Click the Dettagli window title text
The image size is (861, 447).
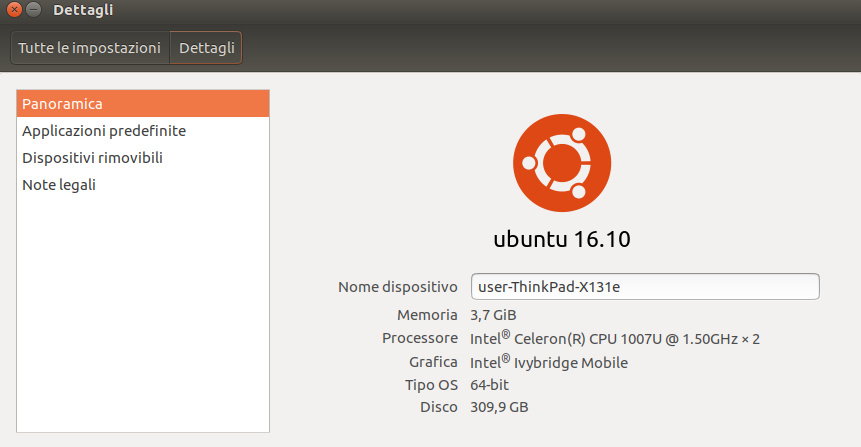[83, 10]
